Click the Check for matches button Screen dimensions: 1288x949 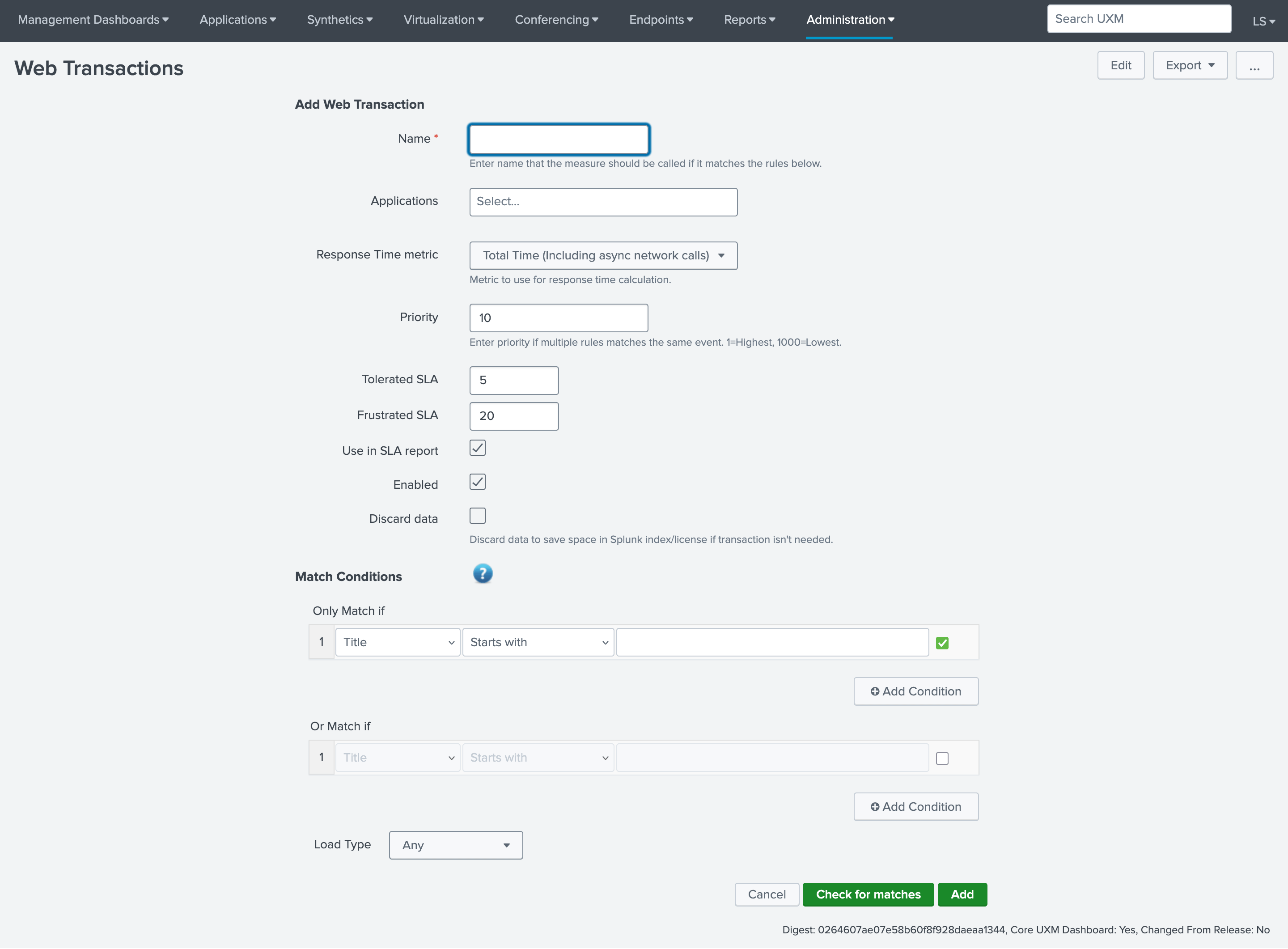tap(868, 894)
